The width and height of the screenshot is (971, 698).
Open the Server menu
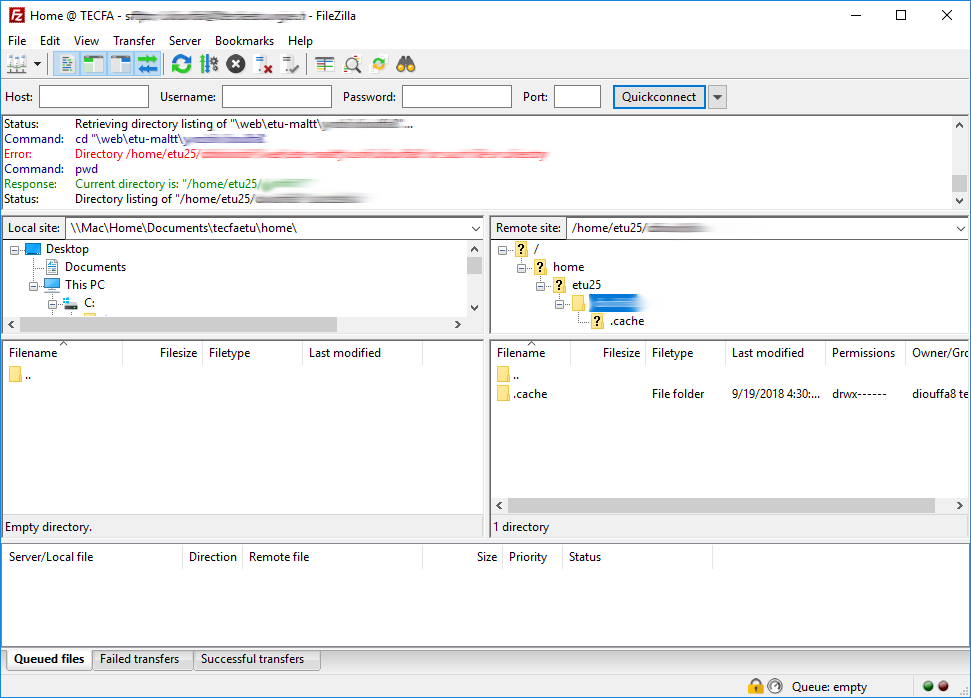click(185, 41)
